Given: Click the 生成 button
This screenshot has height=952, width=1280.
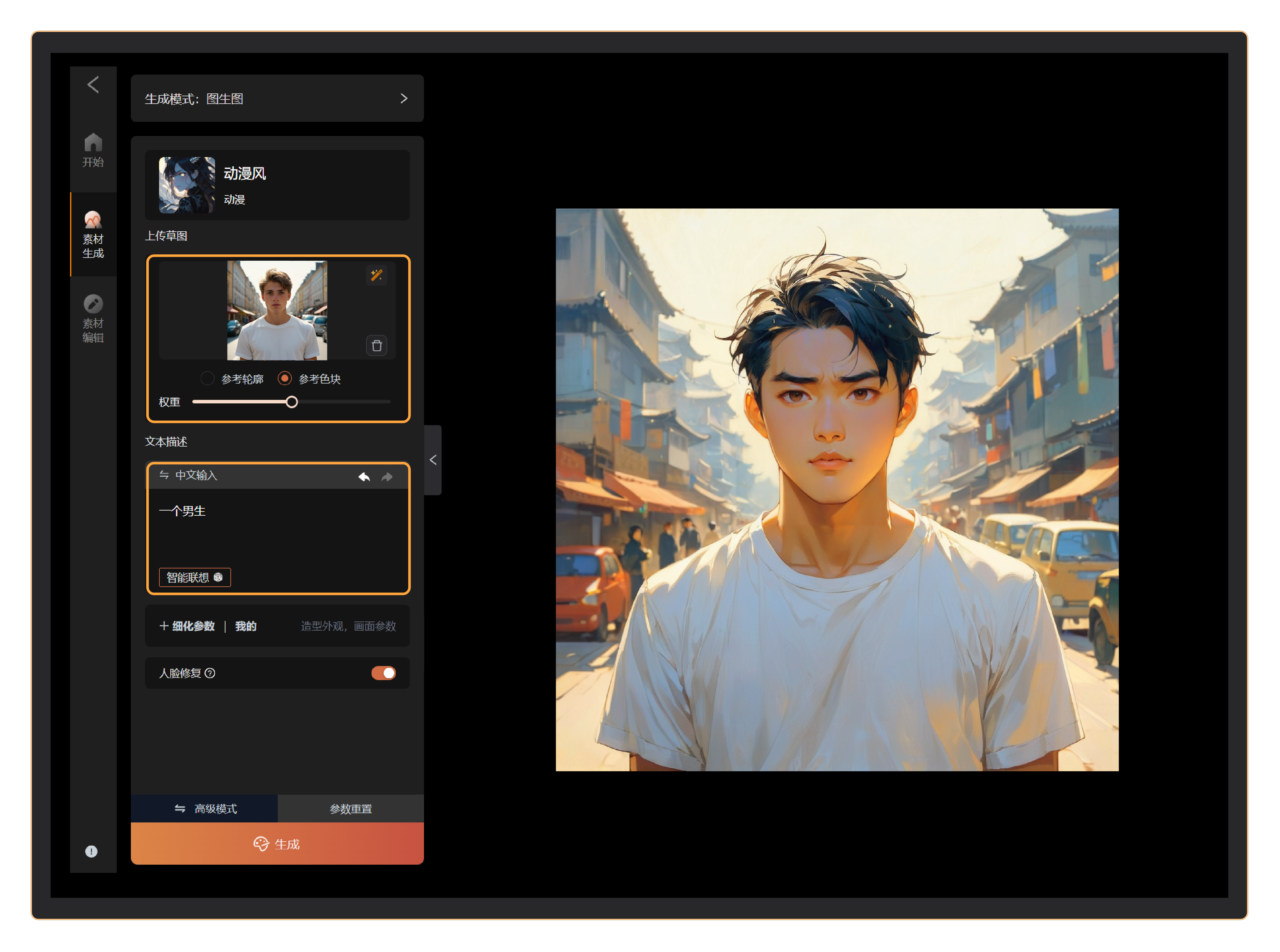Looking at the screenshot, I should pos(277,844).
